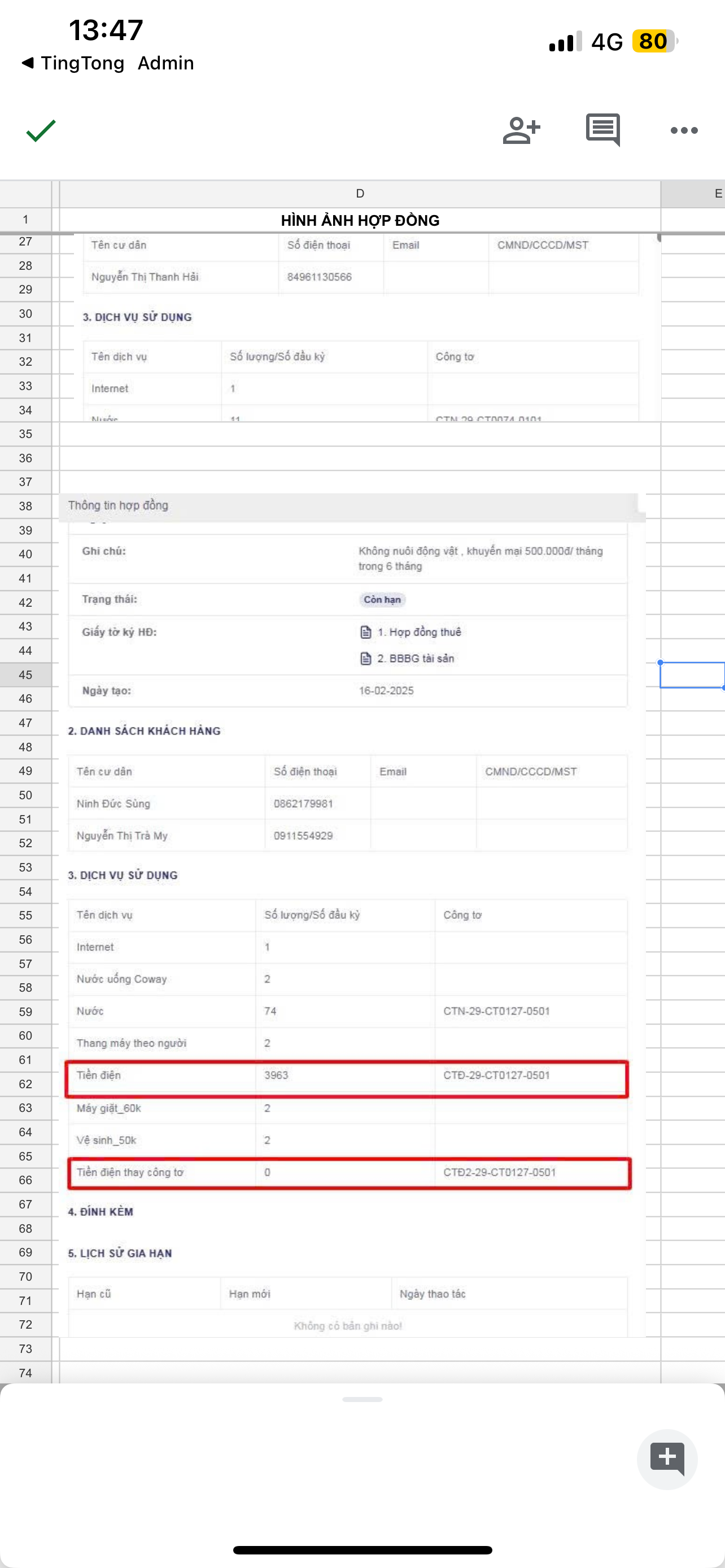Tap the Tiền điện thay công tơ row
The width and height of the screenshot is (725, 1568).
[348, 1172]
